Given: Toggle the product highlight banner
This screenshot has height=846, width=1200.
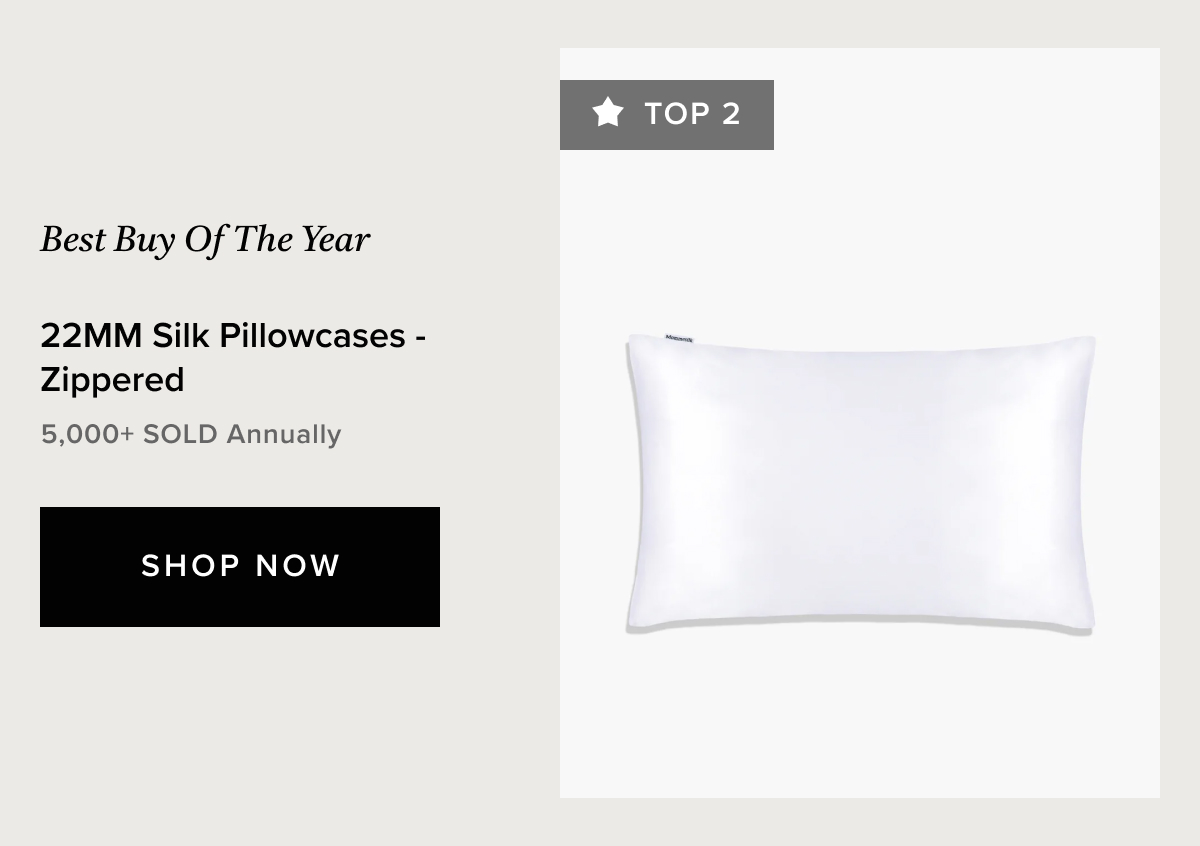Looking at the screenshot, I should click(667, 114).
